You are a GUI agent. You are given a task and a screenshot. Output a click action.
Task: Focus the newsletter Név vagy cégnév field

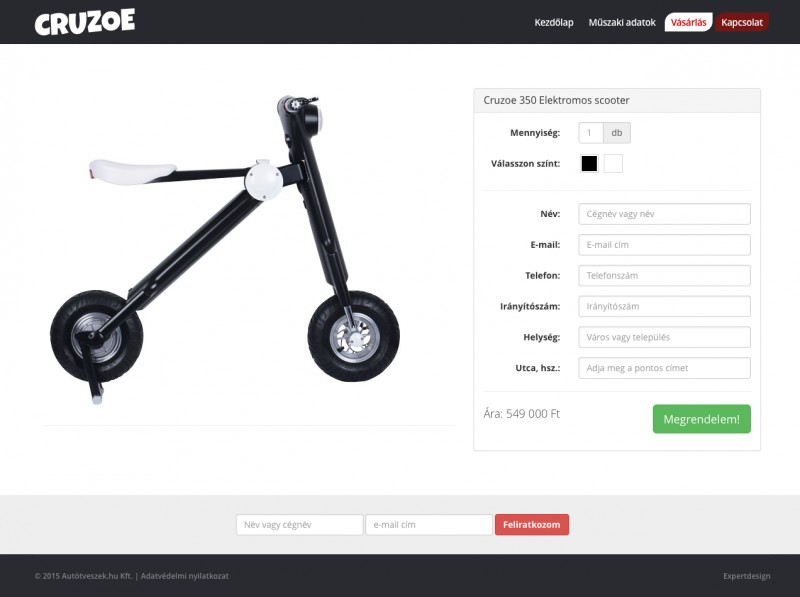pyautogui.click(x=299, y=525)
